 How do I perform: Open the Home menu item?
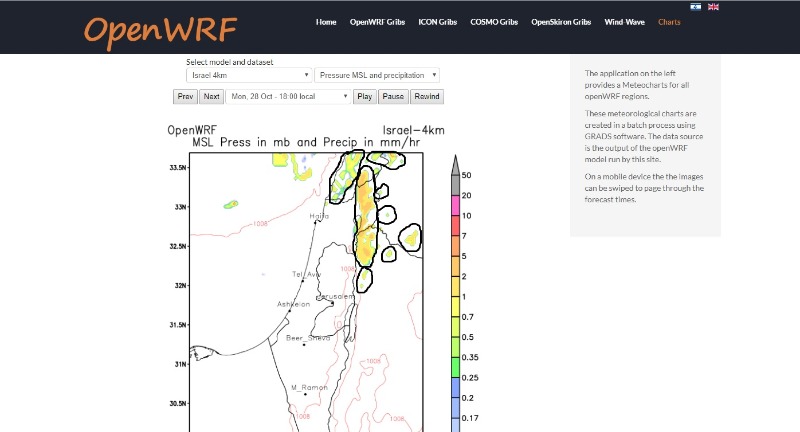pyautogui.click(x=326, y=22)
